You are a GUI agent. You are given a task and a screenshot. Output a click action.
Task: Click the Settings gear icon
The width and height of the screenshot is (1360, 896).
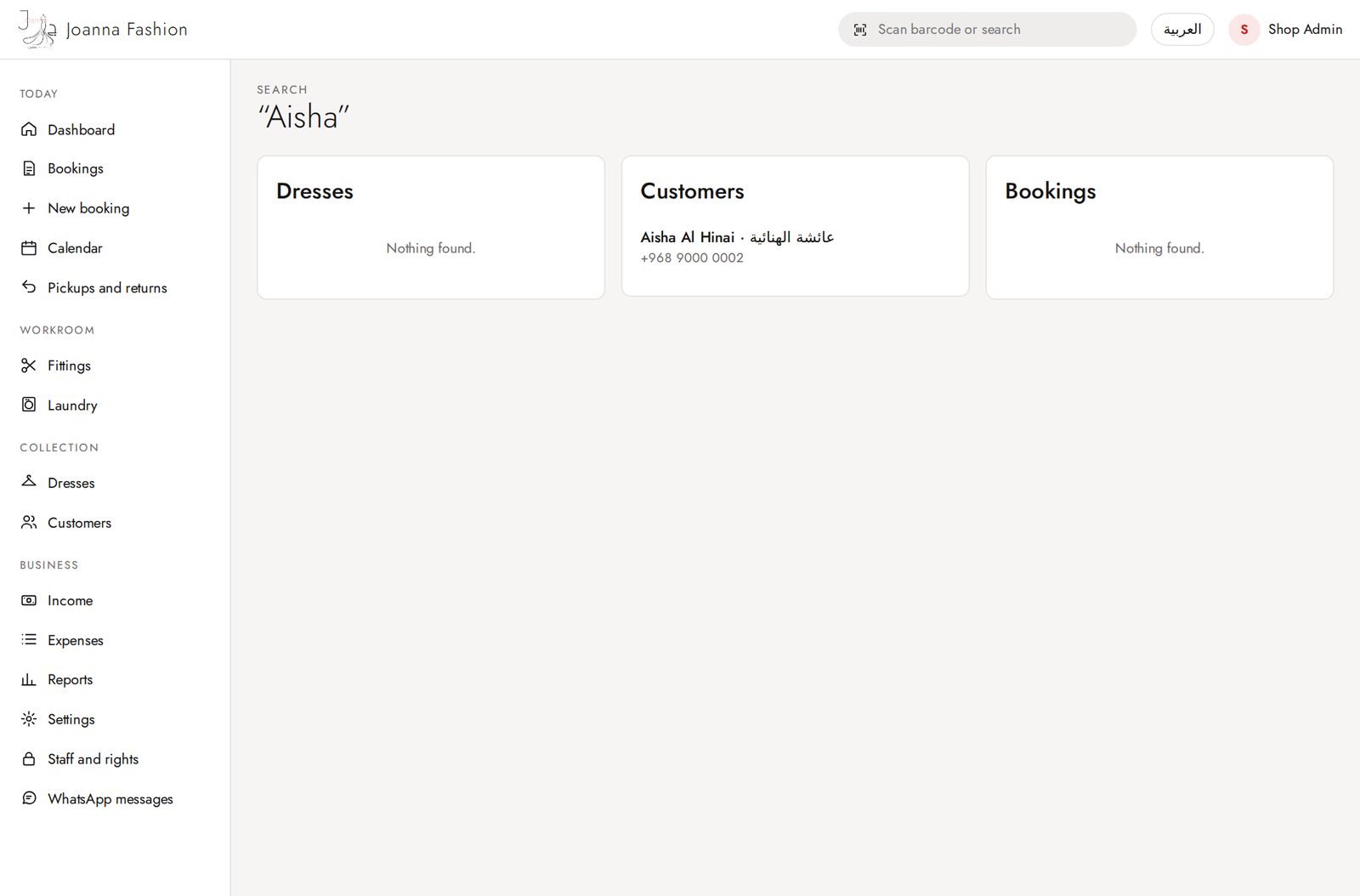[29, 719]
